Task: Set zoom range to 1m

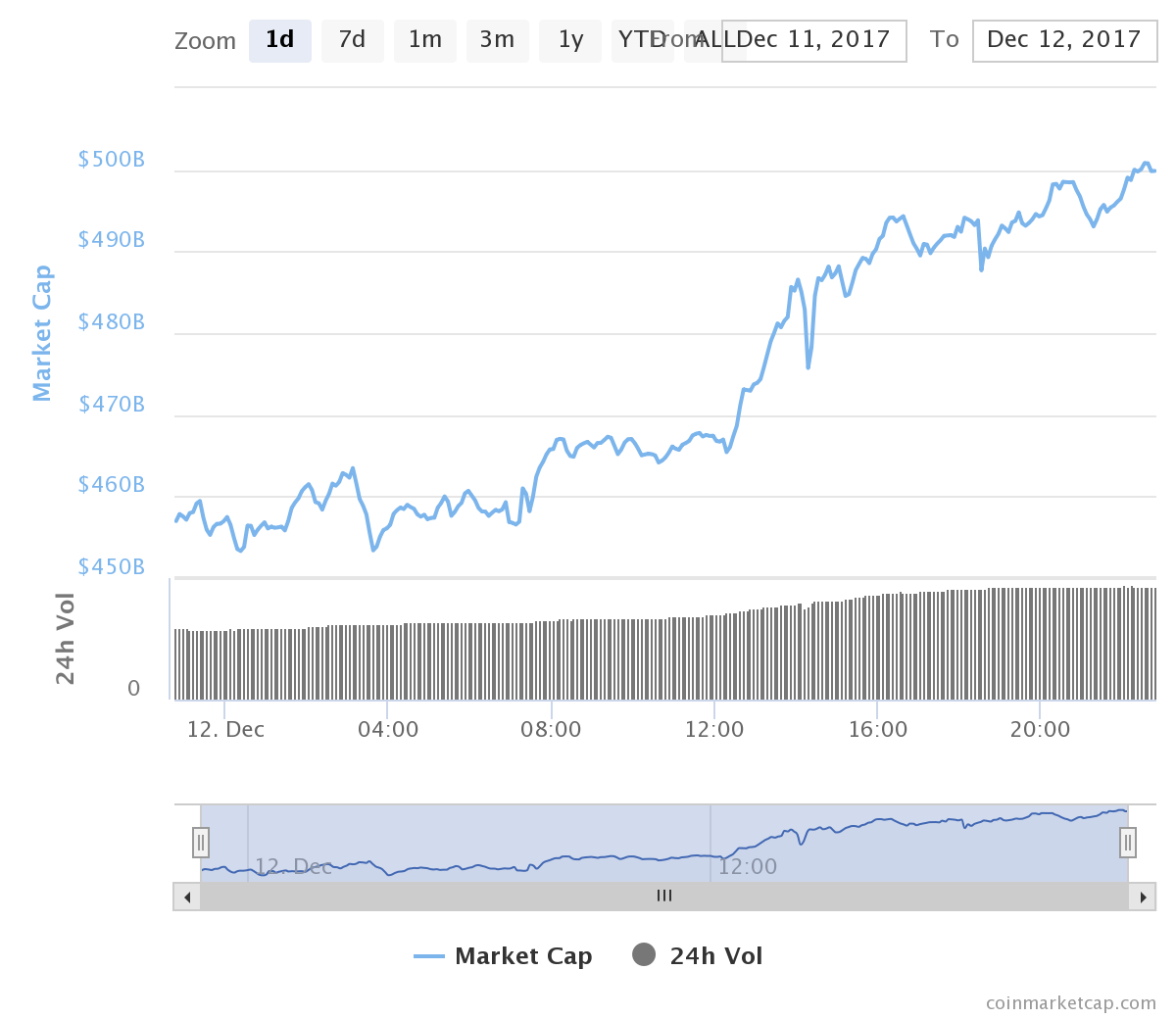Action: click(x=424, y=40)
